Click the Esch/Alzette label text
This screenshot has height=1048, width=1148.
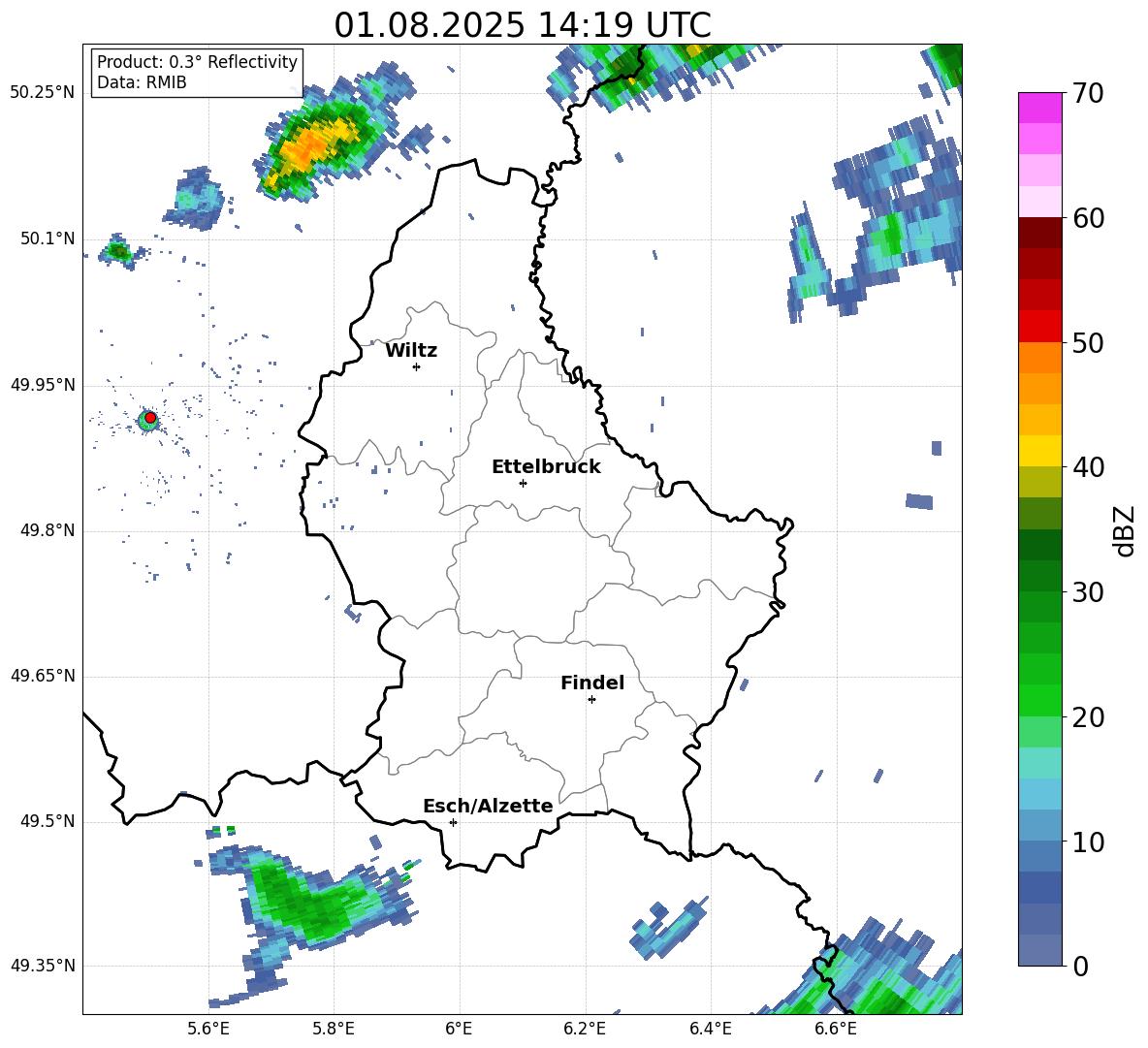click(488, 806)
